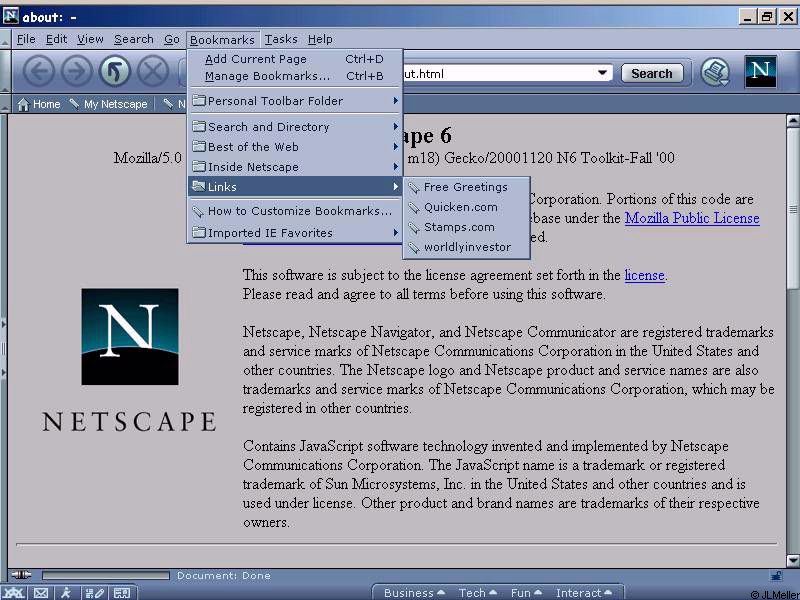
Task: Click the Netscape N icon in title bar
Action: (x=11, y=16)
